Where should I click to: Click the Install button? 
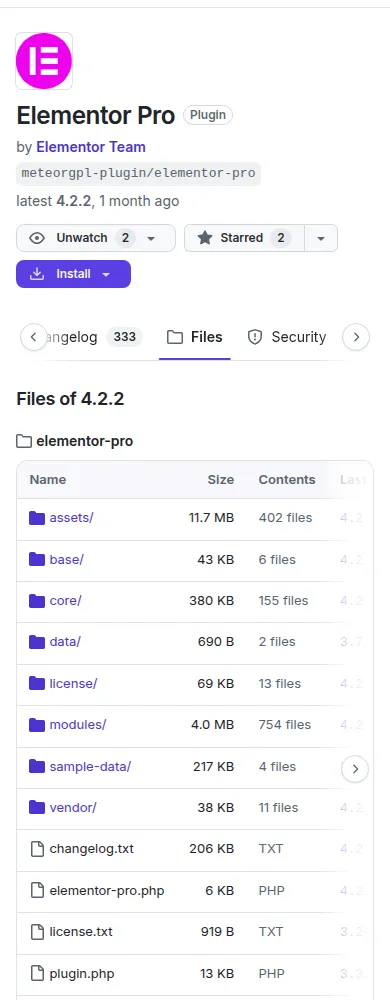point(73,274)
